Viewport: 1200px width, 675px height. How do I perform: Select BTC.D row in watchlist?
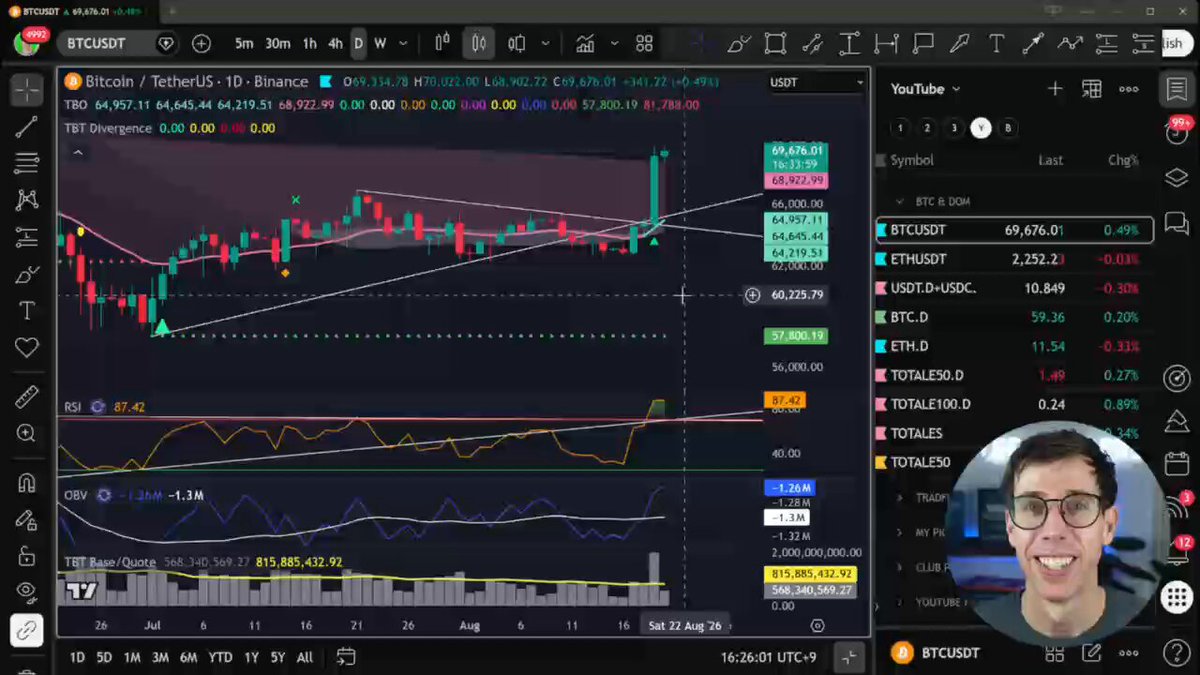[1014, 317]
